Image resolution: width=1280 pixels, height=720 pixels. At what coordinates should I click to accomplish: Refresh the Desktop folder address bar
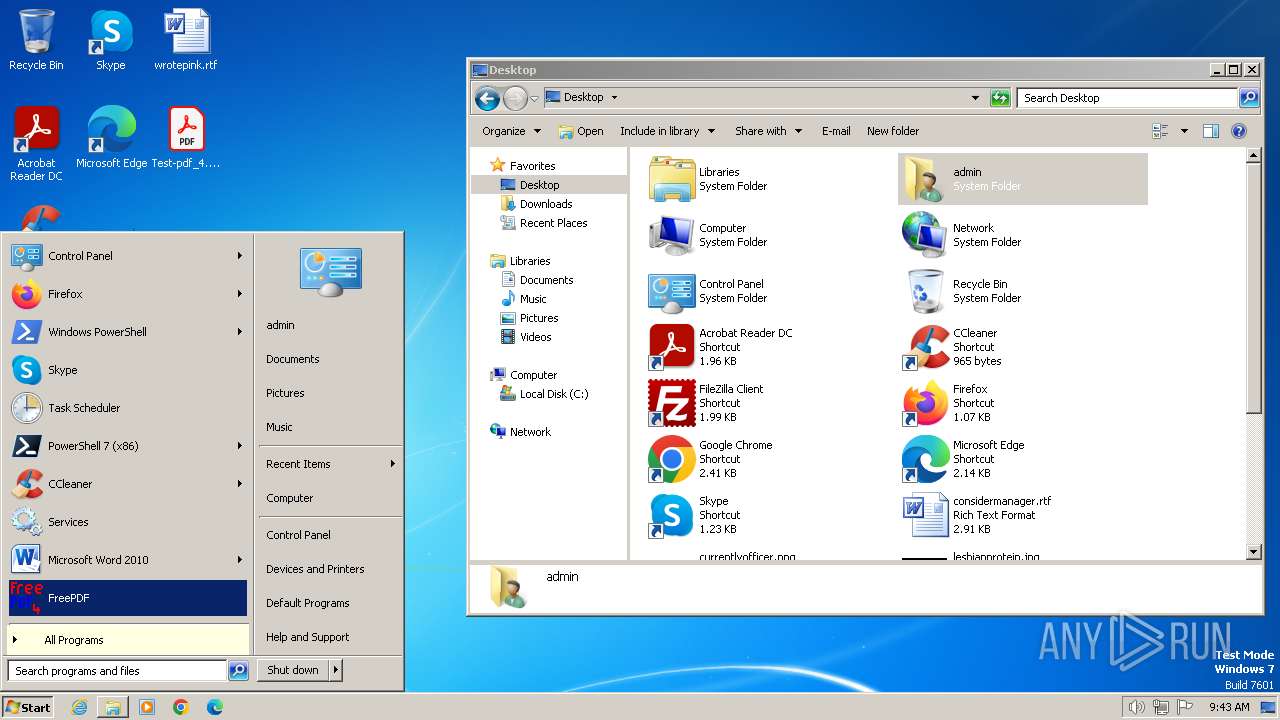[1000, 98]
